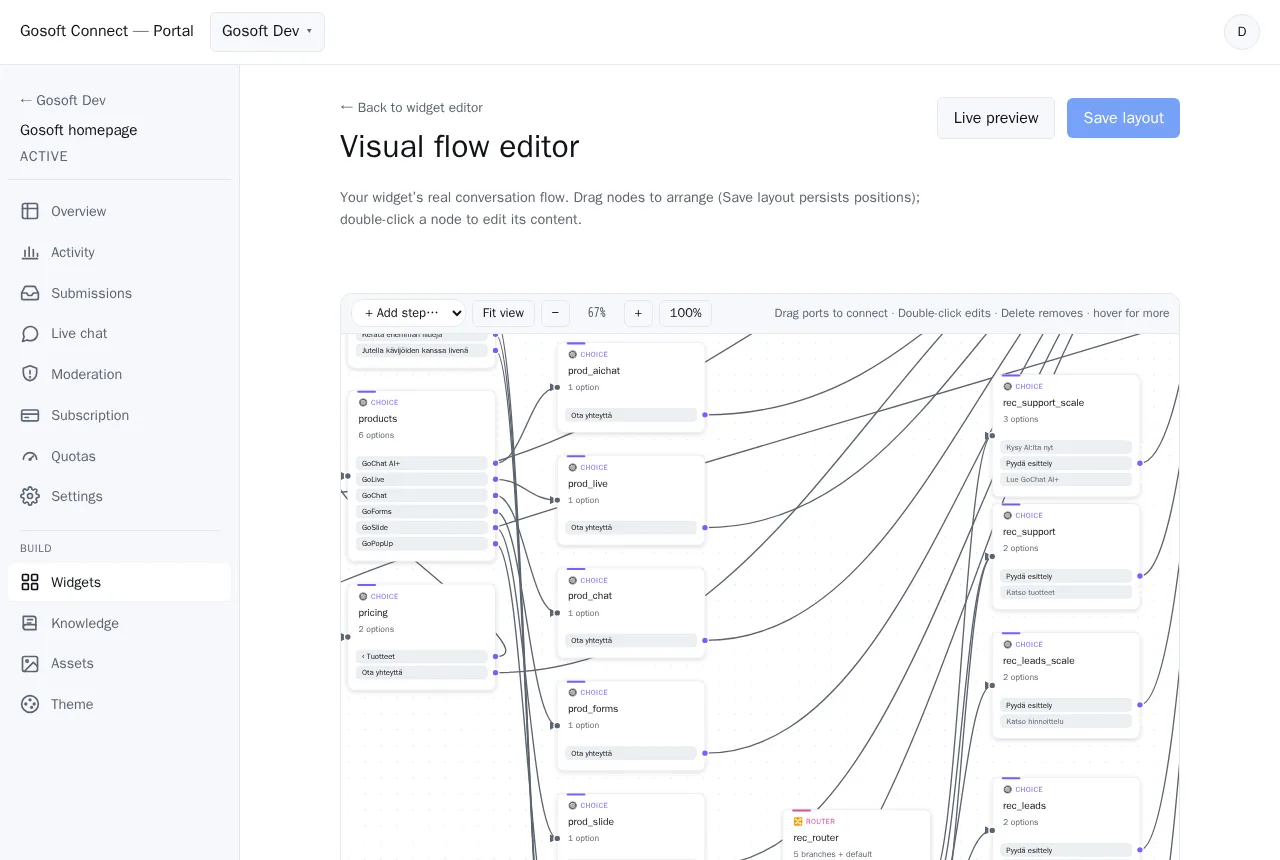This screenshot has width=1280, height=860.
Task: Click Fit view in canvas toolbar
Action: point(503,313)
